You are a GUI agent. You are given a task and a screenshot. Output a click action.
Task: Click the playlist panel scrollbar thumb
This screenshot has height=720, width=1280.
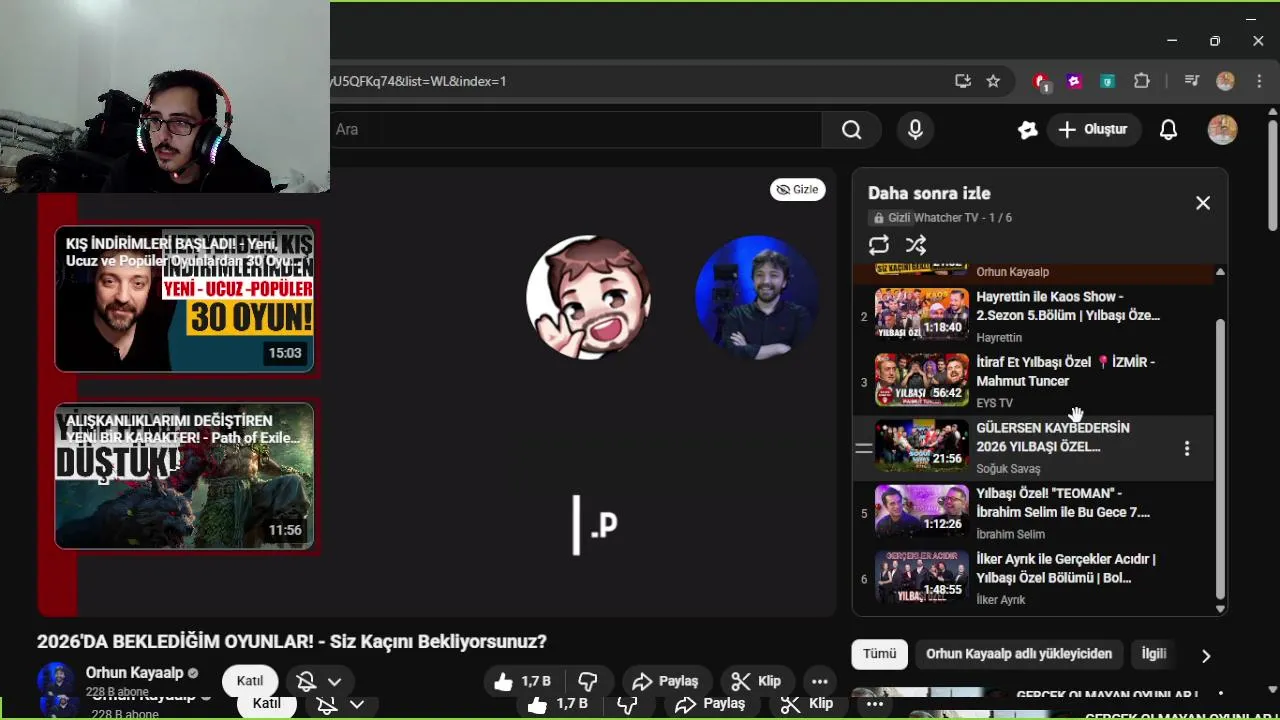point(1220,459)
